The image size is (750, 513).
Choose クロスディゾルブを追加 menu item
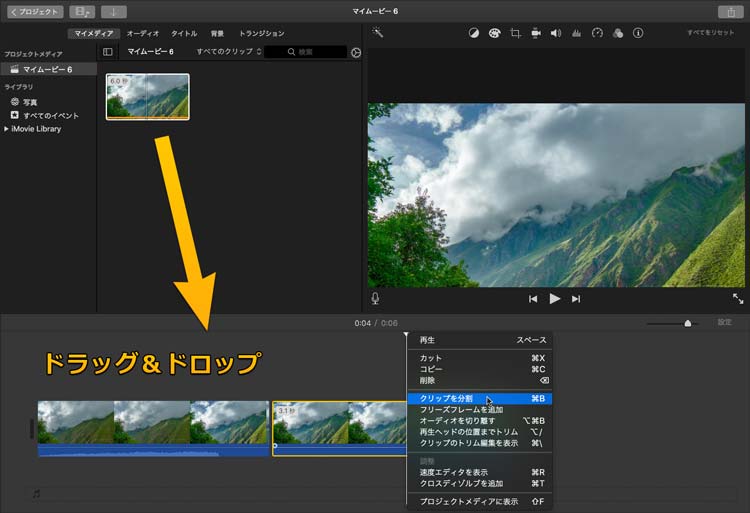(480, 483)
